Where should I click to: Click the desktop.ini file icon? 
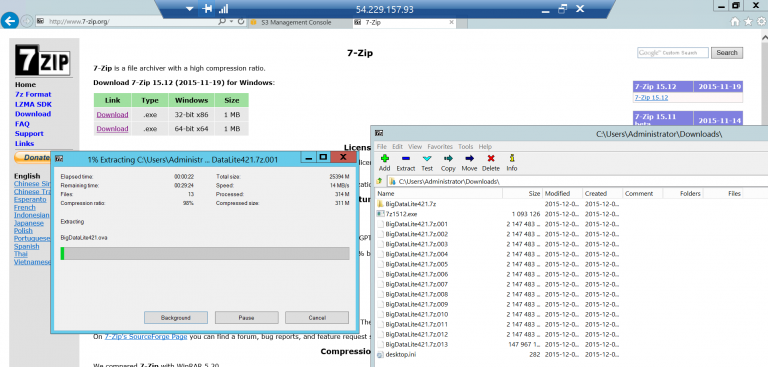[381, 355]
